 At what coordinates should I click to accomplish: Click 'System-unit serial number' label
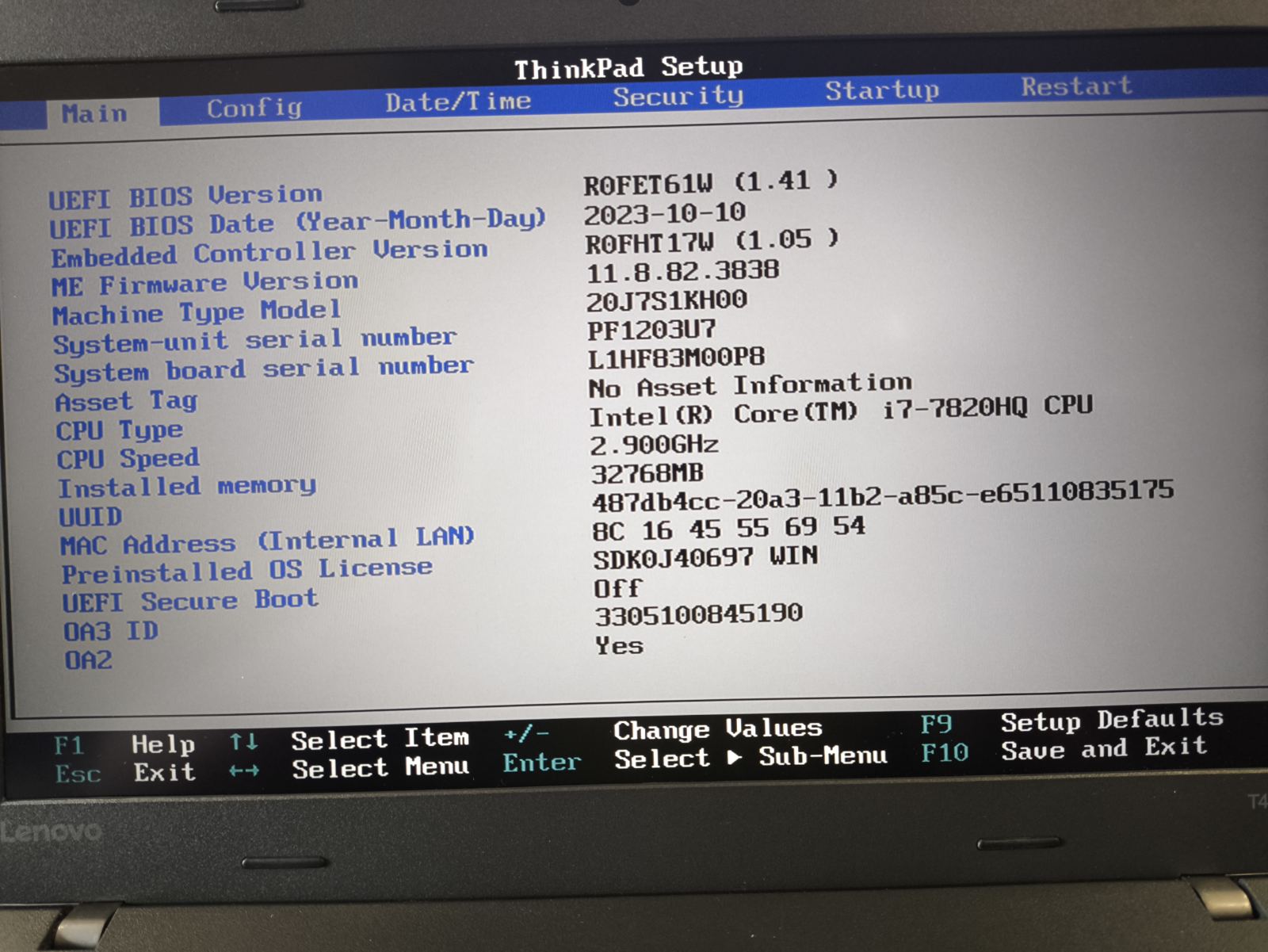[254, 342]
